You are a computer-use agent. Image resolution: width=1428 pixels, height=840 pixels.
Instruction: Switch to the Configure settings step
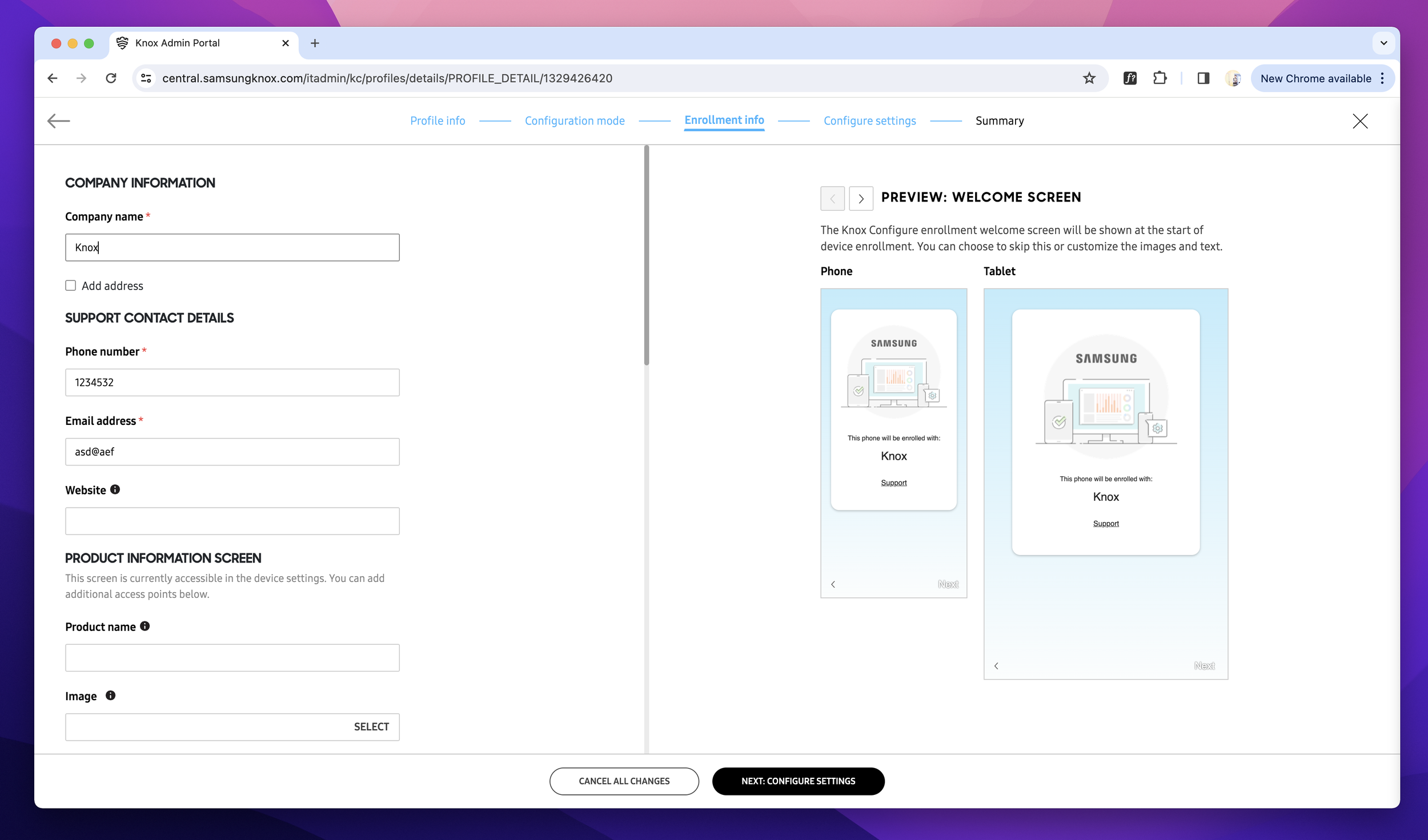click(869, 120)
